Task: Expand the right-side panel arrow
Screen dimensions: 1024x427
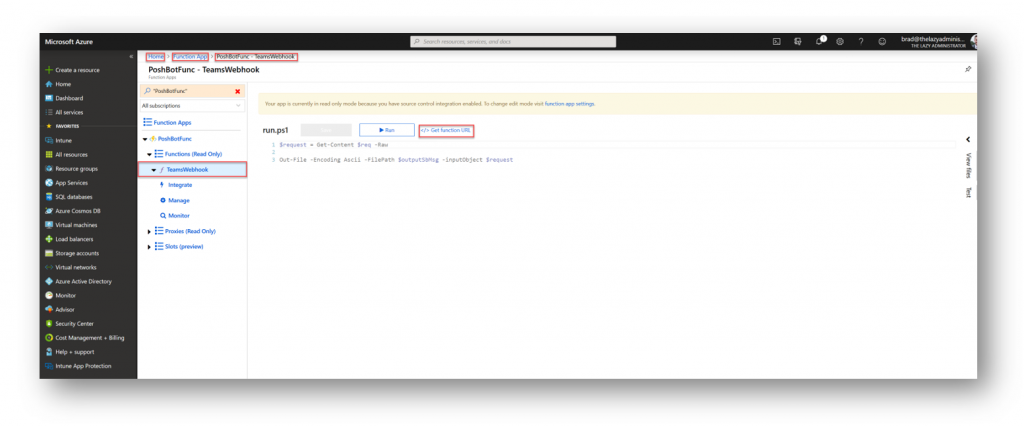Action: [x=968, y=139]
